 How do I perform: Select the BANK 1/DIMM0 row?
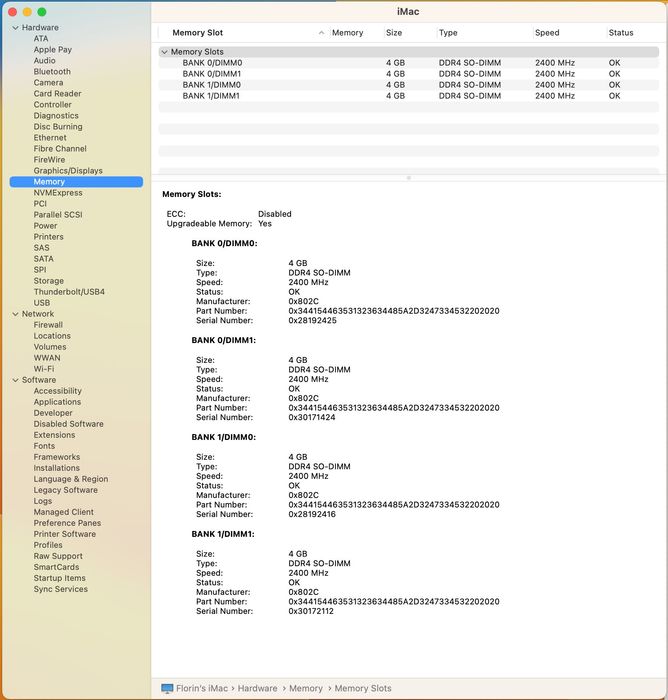point(409,85)
